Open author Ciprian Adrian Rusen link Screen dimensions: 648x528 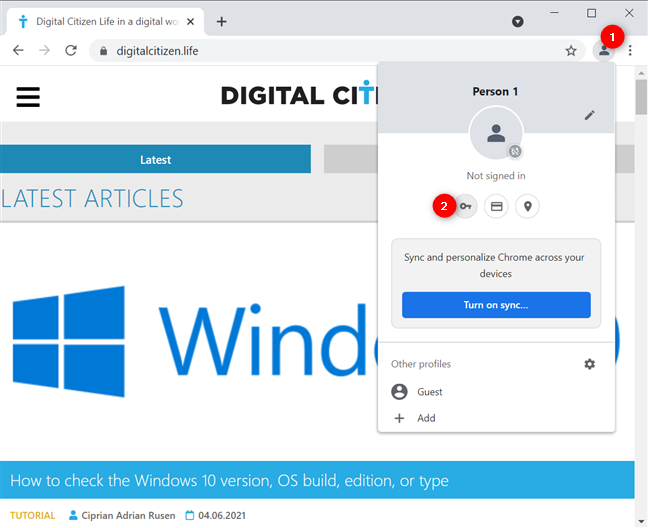click(x=128, y=516)
